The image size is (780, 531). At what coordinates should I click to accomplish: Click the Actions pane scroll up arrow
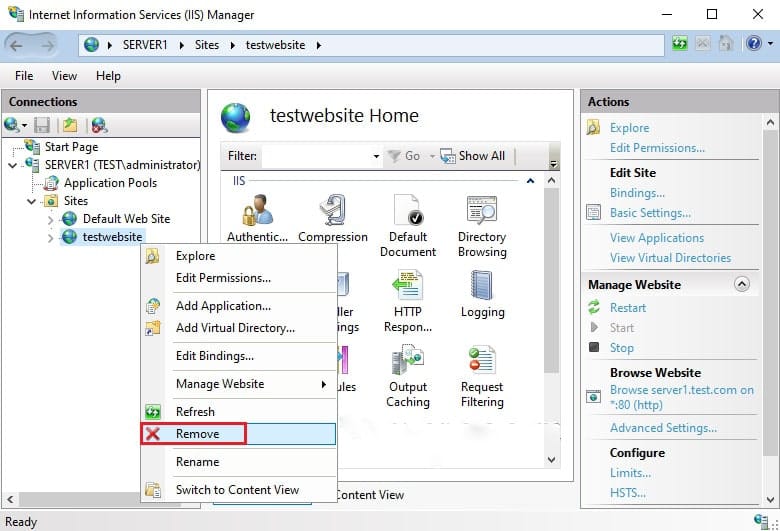coord(770,122)
